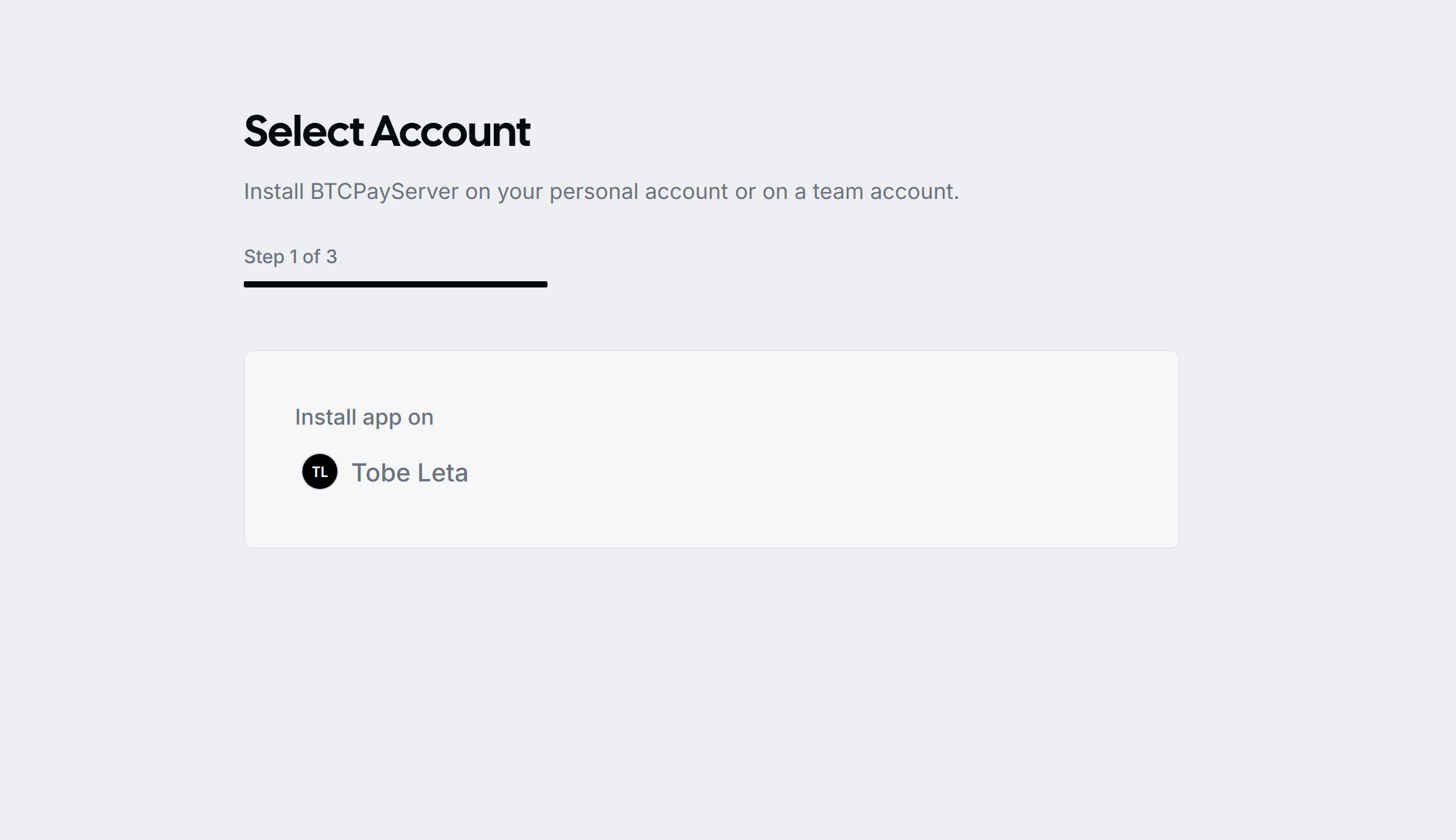
Task: Click the word "Account" in the heading
Action: (450, 132)
